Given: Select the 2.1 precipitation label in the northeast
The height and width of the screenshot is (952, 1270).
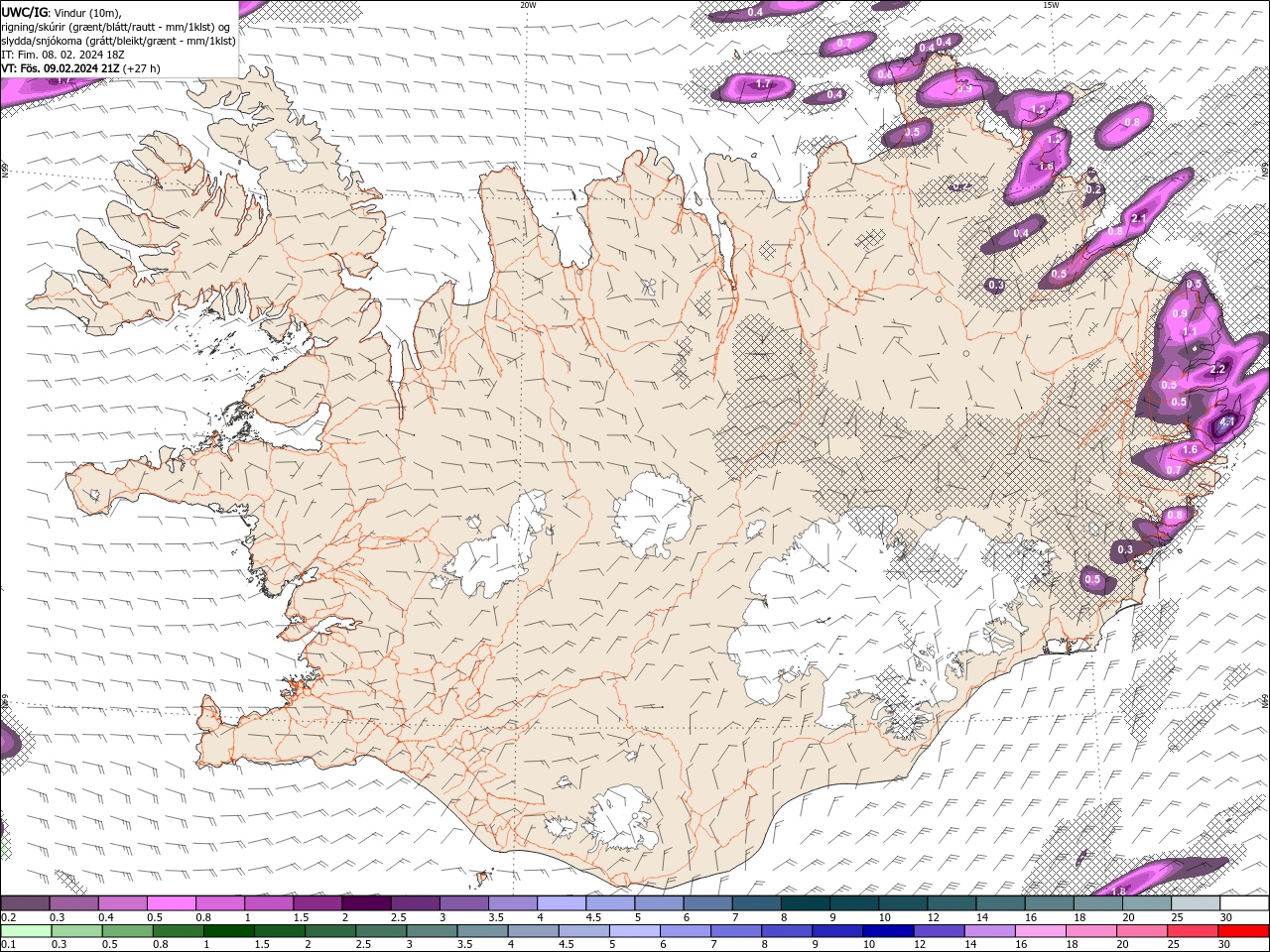Looking at the screenshot, I should [x=1139, y=218].
